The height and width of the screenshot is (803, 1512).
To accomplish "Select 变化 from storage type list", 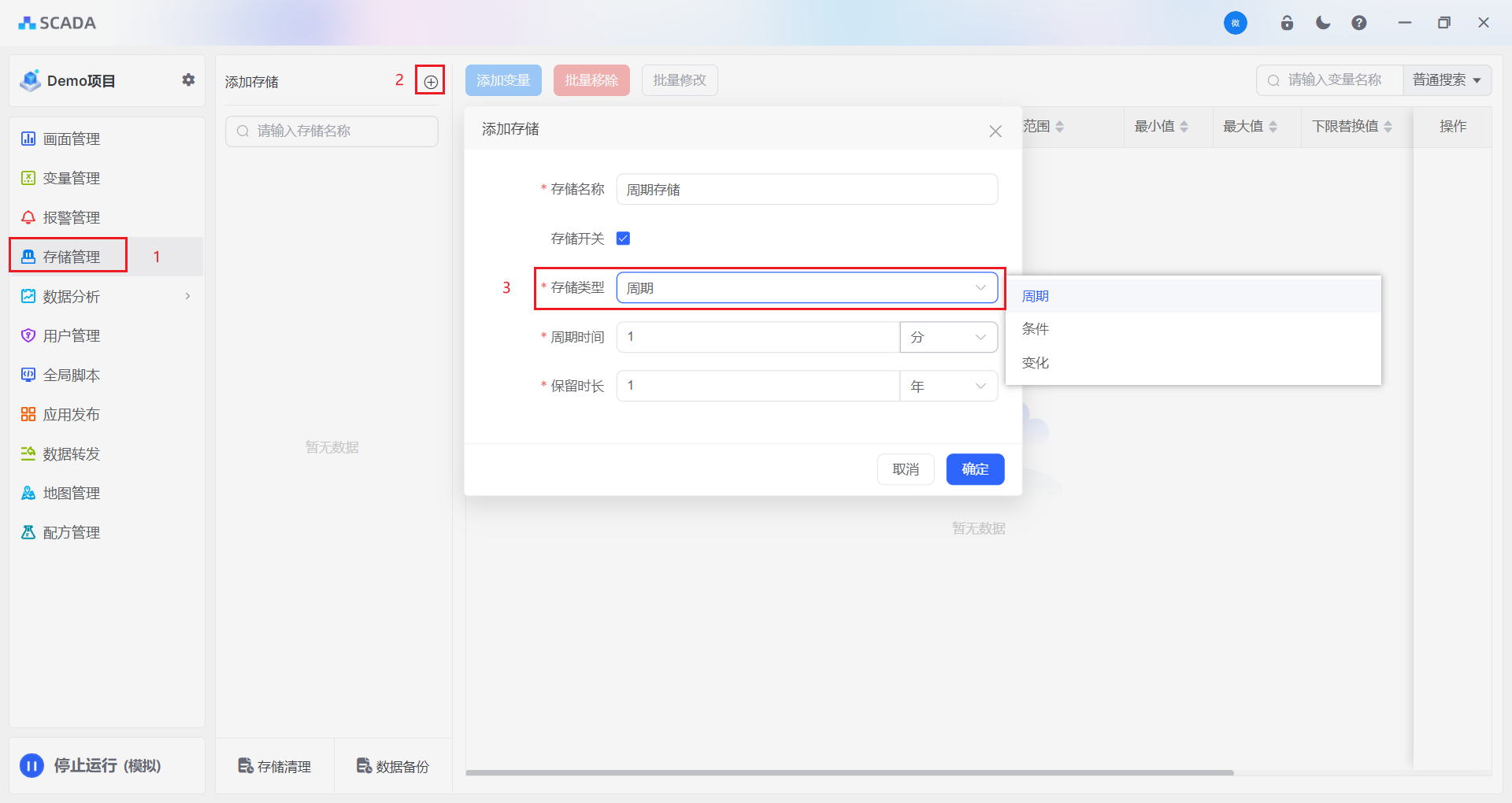I will click(1035, 363).
